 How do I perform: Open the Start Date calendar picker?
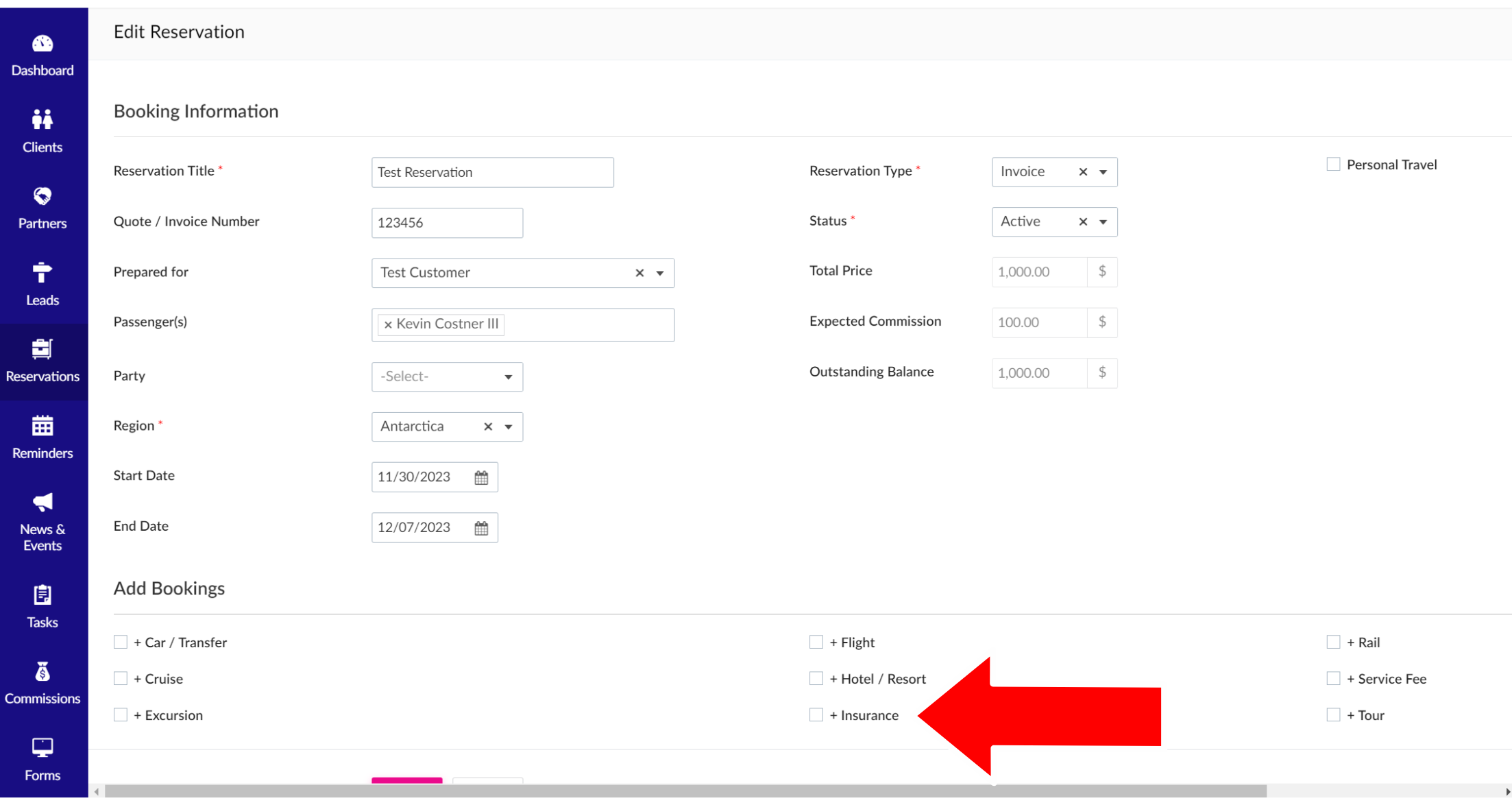[481, 477]
